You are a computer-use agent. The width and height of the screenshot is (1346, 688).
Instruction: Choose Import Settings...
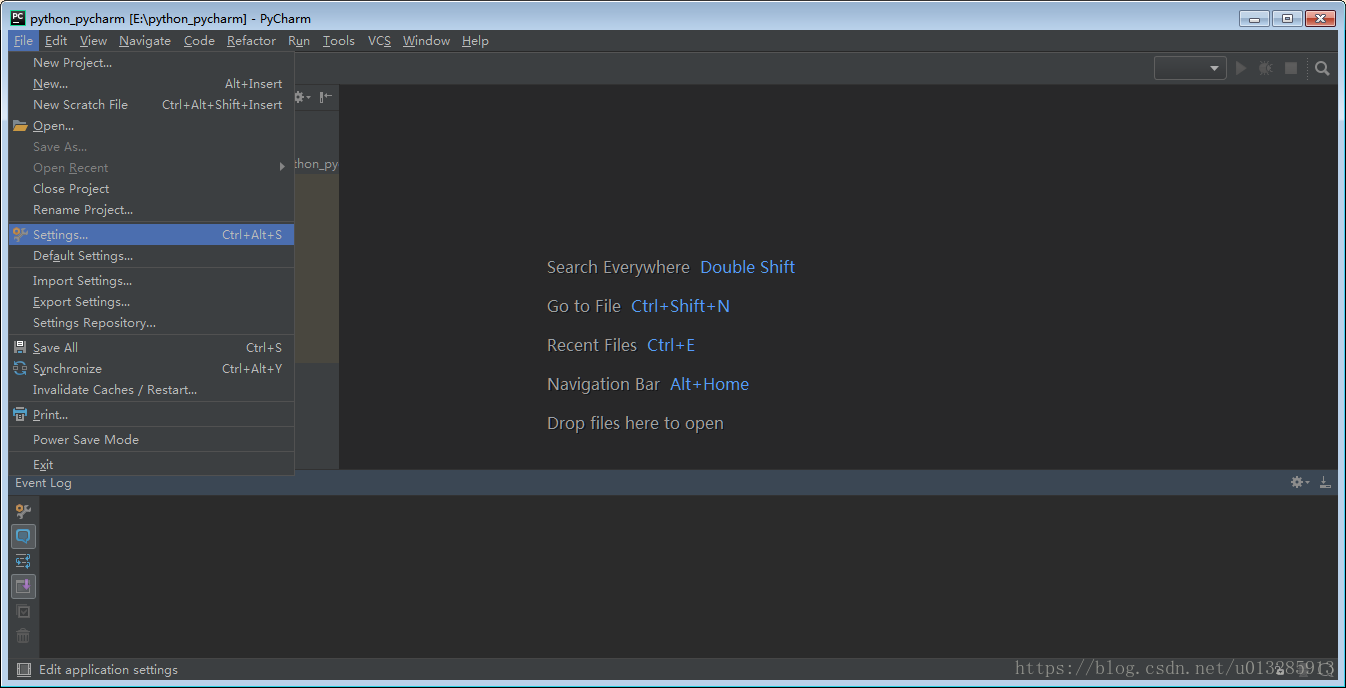coord(151,280)
